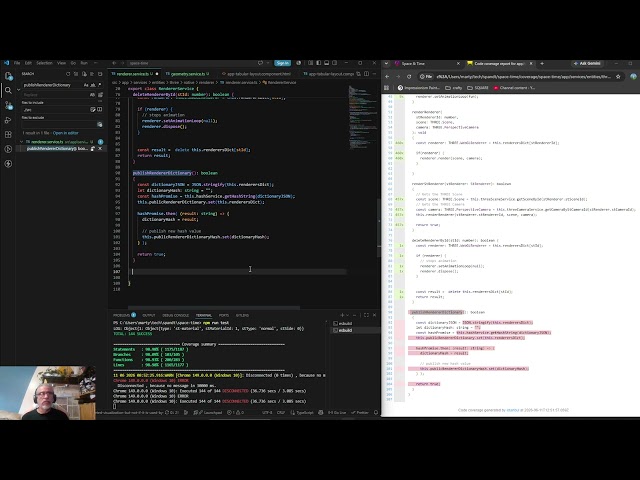Collapse the replace field chevron
Image resolution: width=640 pixels, height=480 pixels.
pyautogui.click(x=18, y=89)
